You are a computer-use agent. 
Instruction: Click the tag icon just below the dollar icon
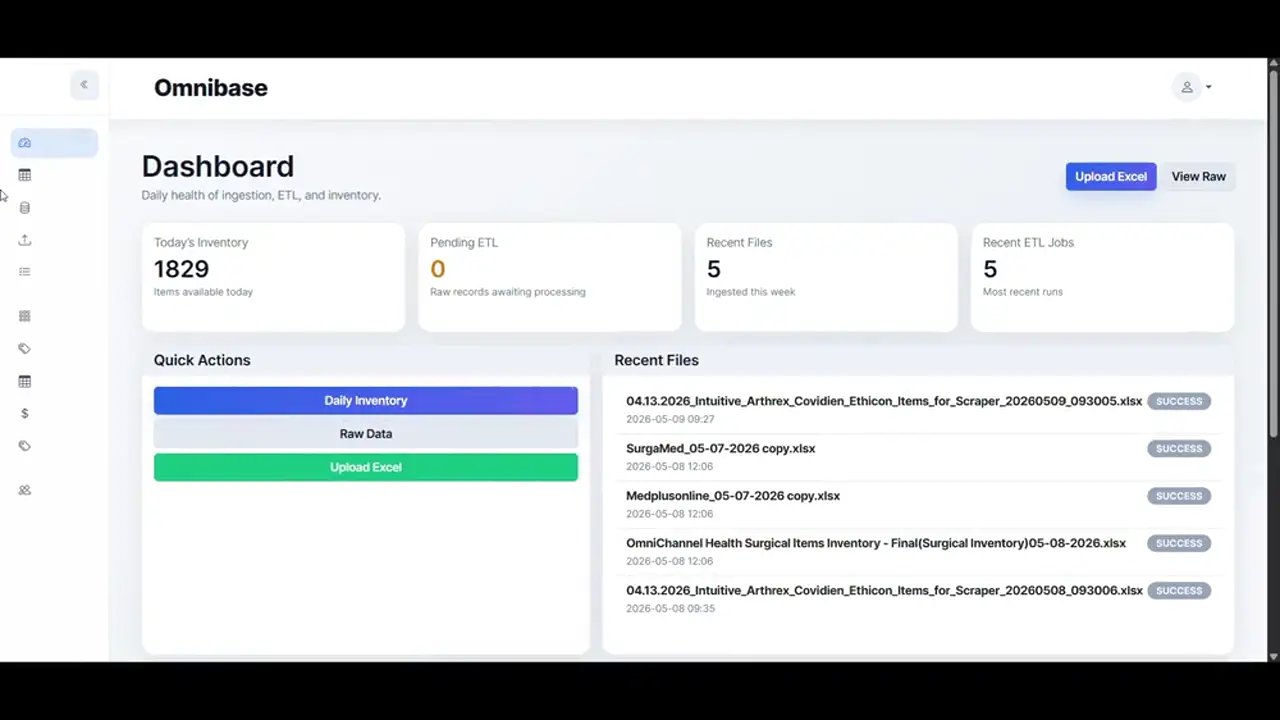[x=25, y=446]
